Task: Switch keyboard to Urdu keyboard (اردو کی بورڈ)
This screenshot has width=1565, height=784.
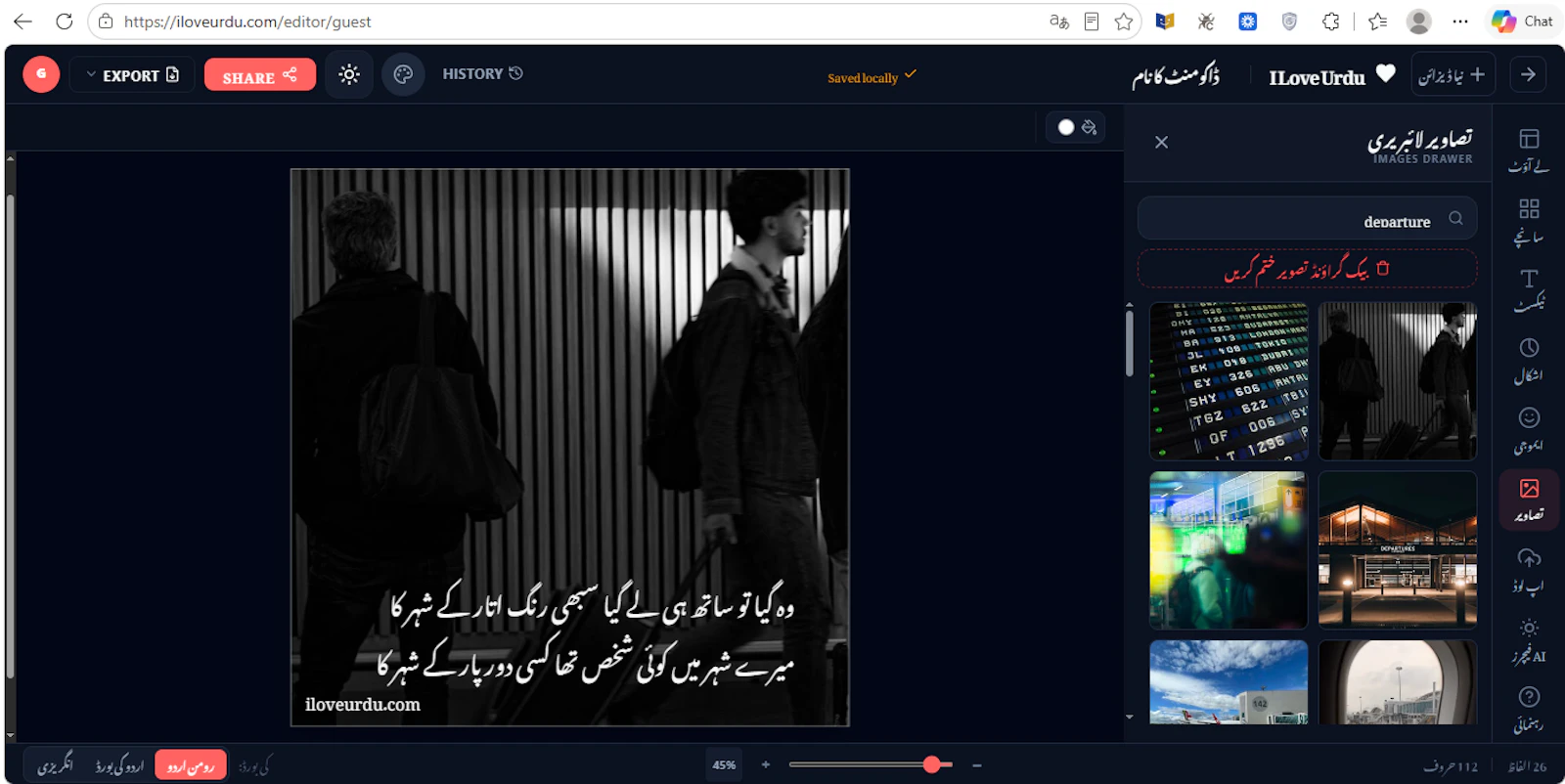Action: 119,765
